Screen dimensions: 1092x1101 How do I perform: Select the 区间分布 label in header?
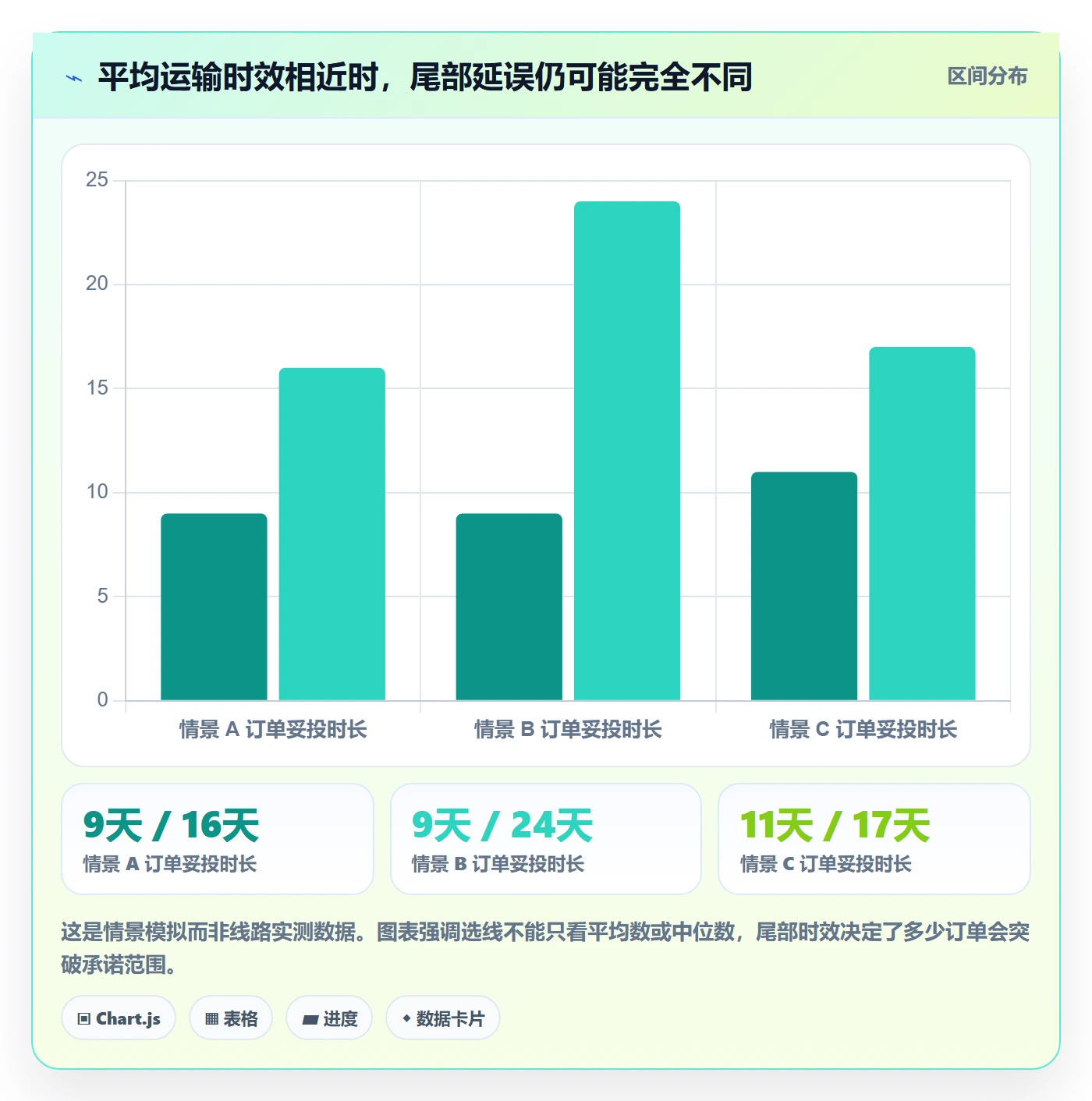click(x=987, y=76)
